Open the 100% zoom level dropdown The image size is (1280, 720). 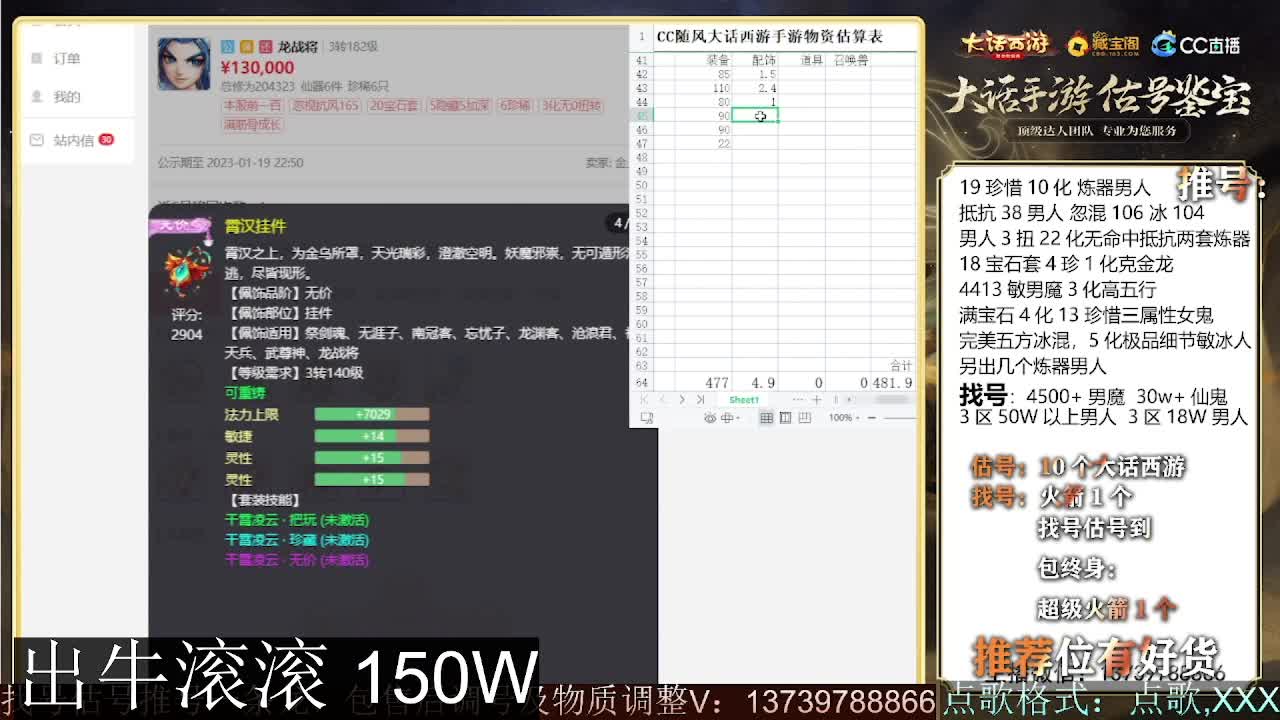842,418
